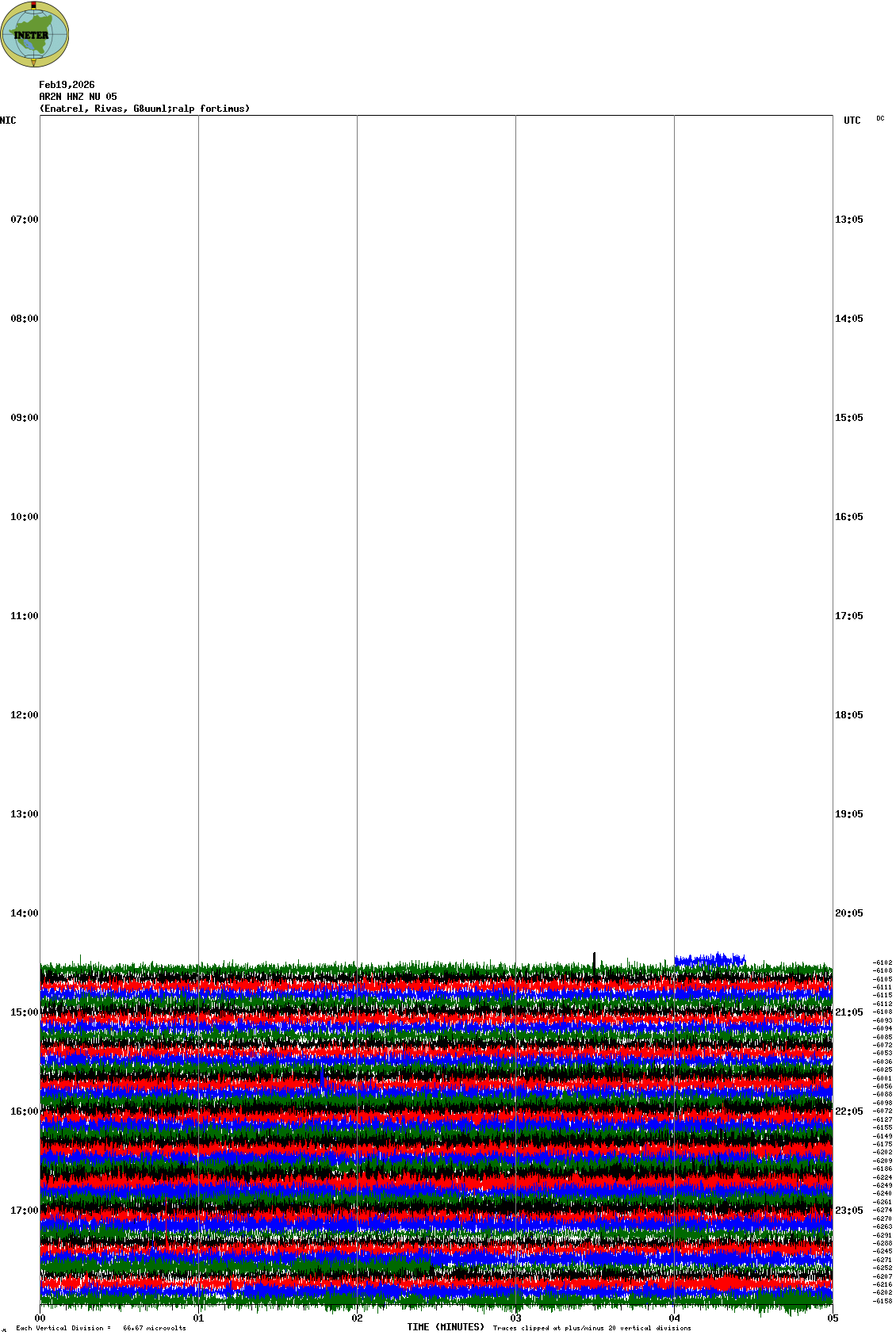Click the 04 minute tick on bottom axis
This screenshot has width=896, height=1339.
click(674, 1318)
